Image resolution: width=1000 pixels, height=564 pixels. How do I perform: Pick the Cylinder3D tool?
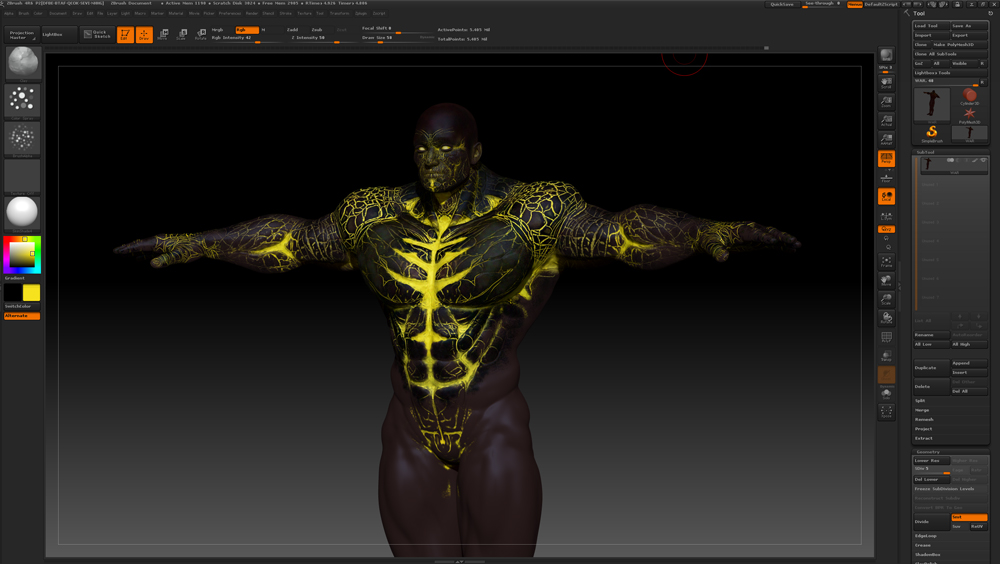(969, 95)
